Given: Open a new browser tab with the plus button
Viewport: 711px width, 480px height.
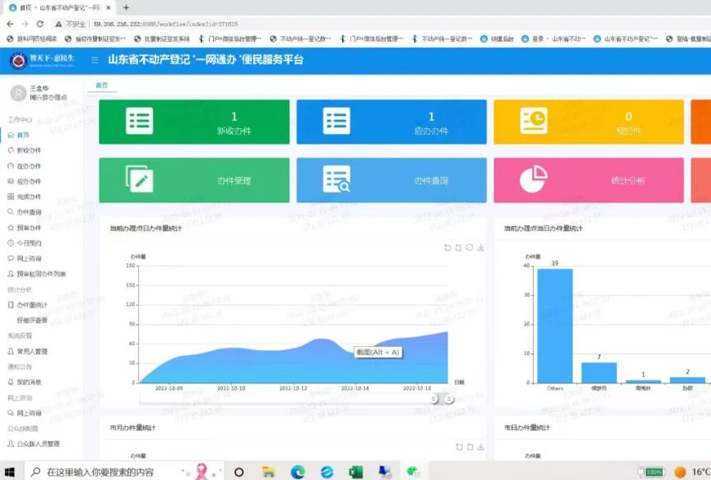Looking at the screenshot, I should (x=126, y=8).
